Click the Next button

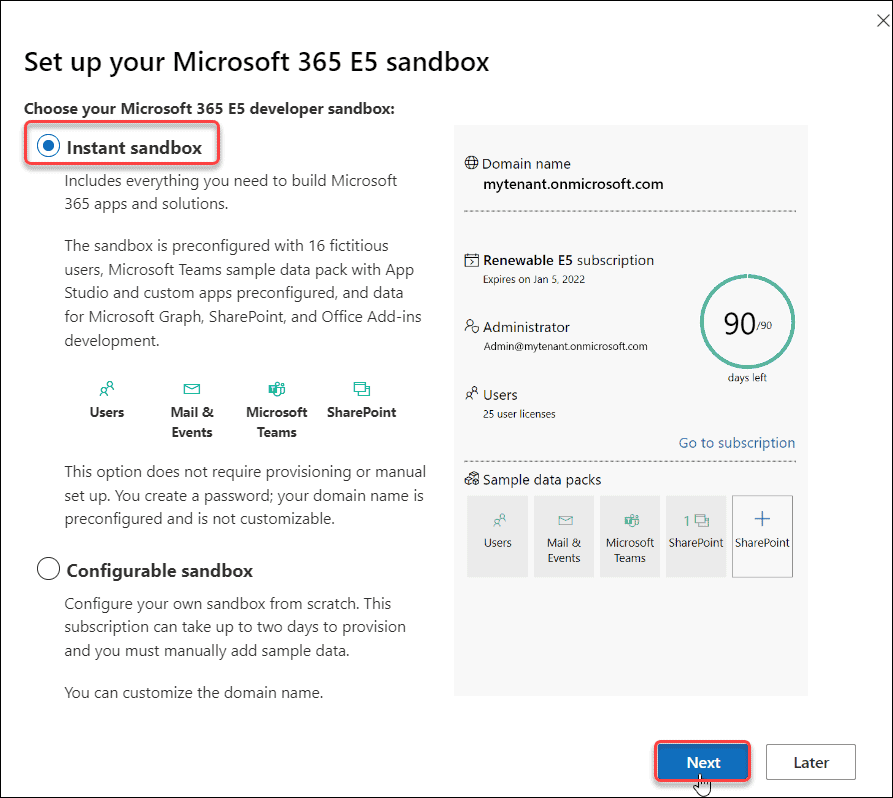(703, 762)
